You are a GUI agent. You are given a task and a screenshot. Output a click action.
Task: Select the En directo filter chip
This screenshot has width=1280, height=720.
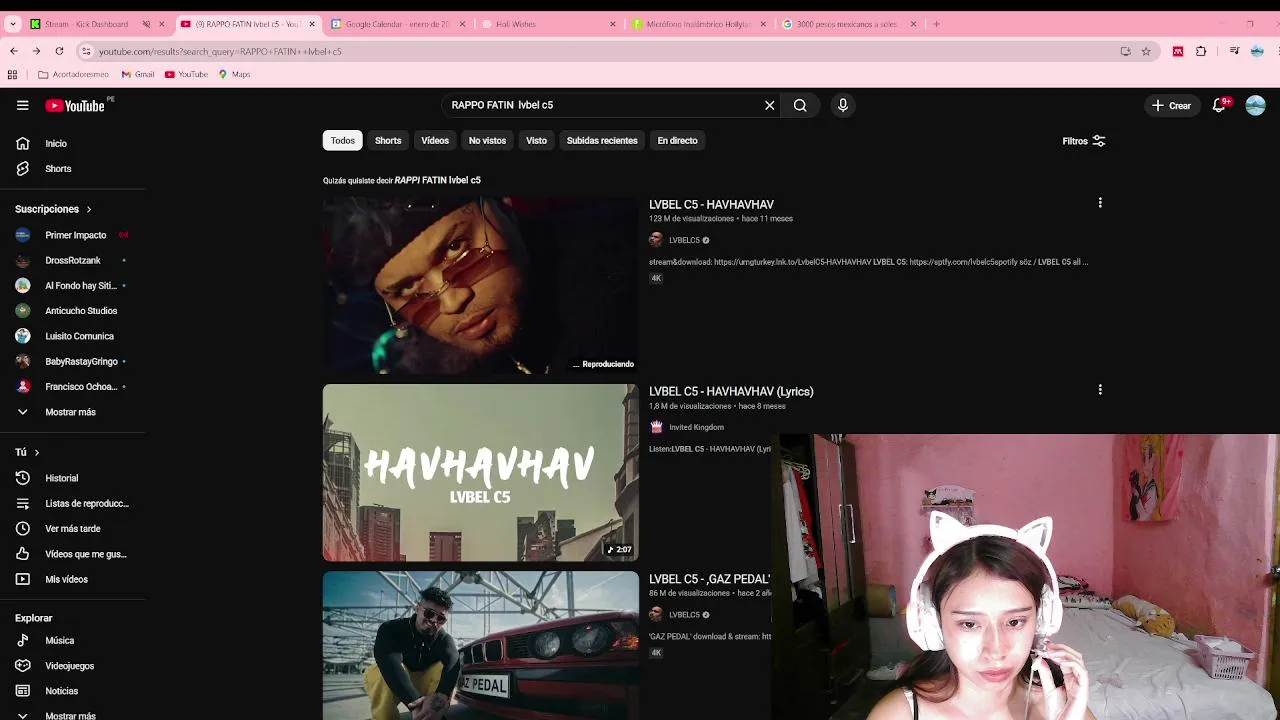click(x=677, y=140)
